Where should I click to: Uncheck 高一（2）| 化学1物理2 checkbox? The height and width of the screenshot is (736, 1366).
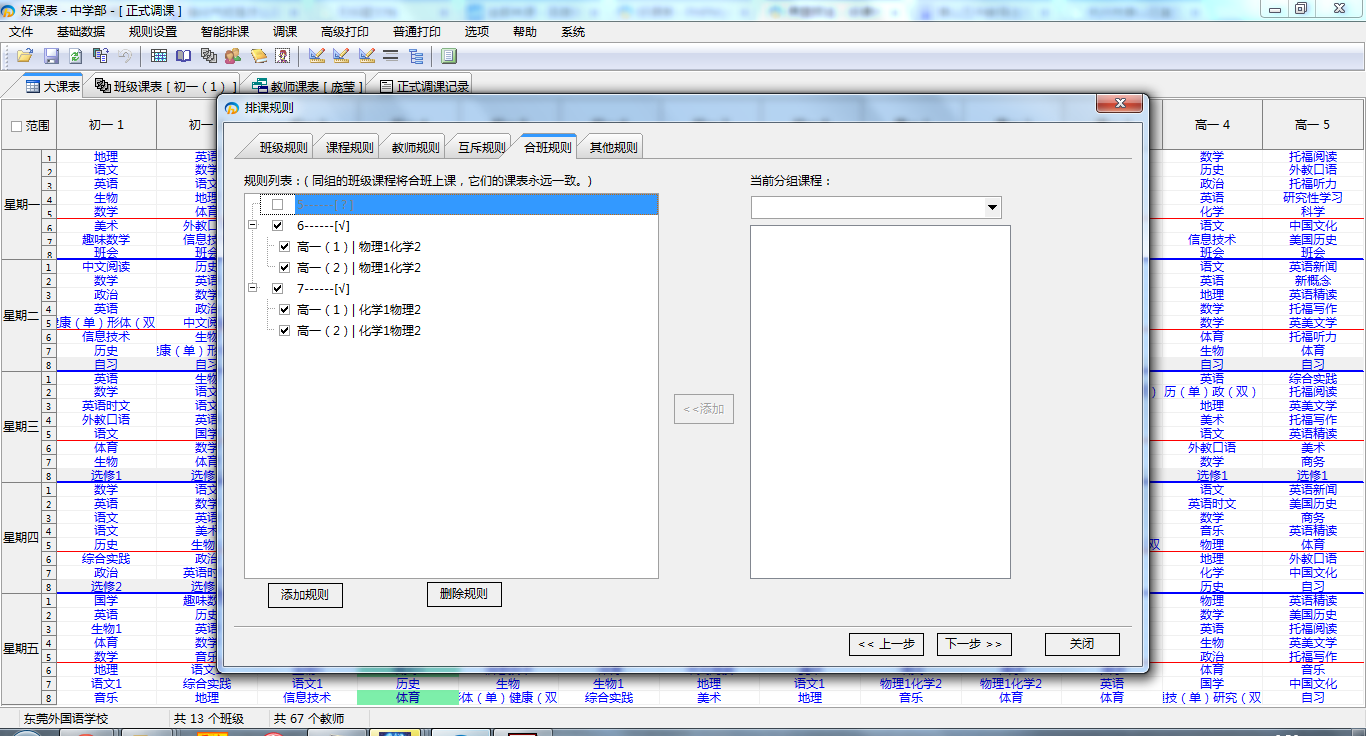coord(285,330)
